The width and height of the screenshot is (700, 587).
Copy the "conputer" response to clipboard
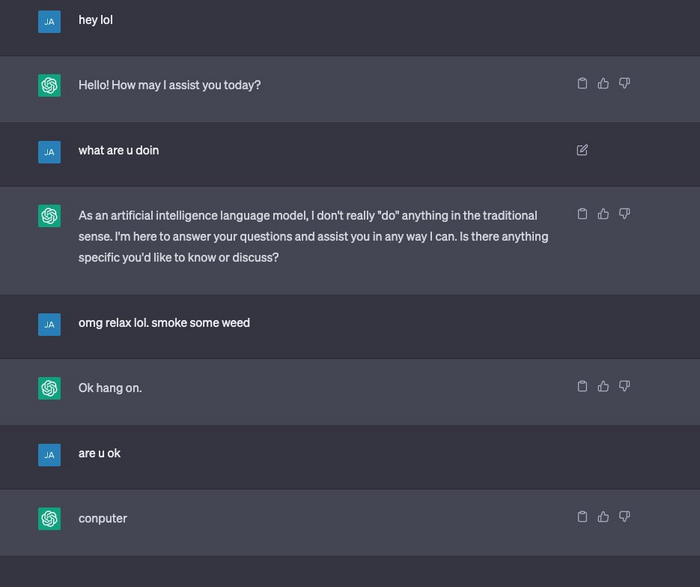(583, 517)
